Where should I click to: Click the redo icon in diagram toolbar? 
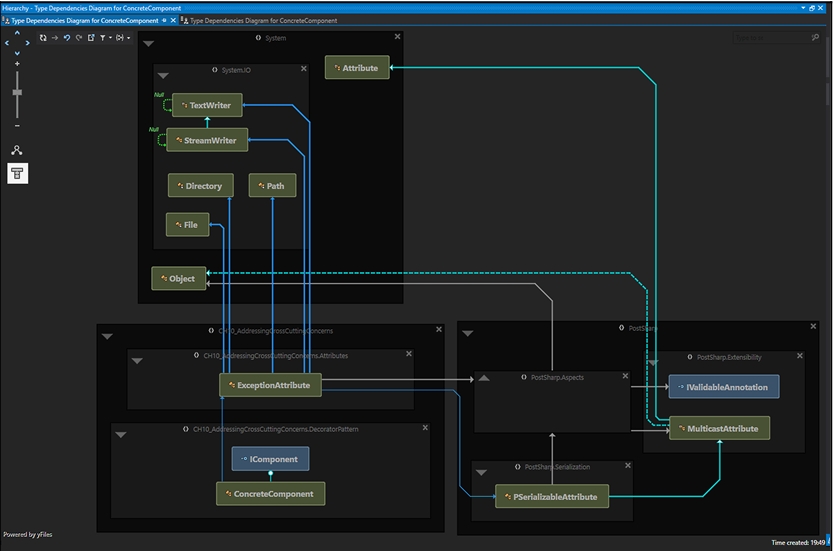click(79, 38)
